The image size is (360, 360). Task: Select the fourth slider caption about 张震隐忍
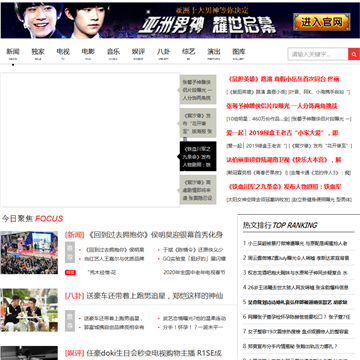pyautogui.click(x=198, y=190)
